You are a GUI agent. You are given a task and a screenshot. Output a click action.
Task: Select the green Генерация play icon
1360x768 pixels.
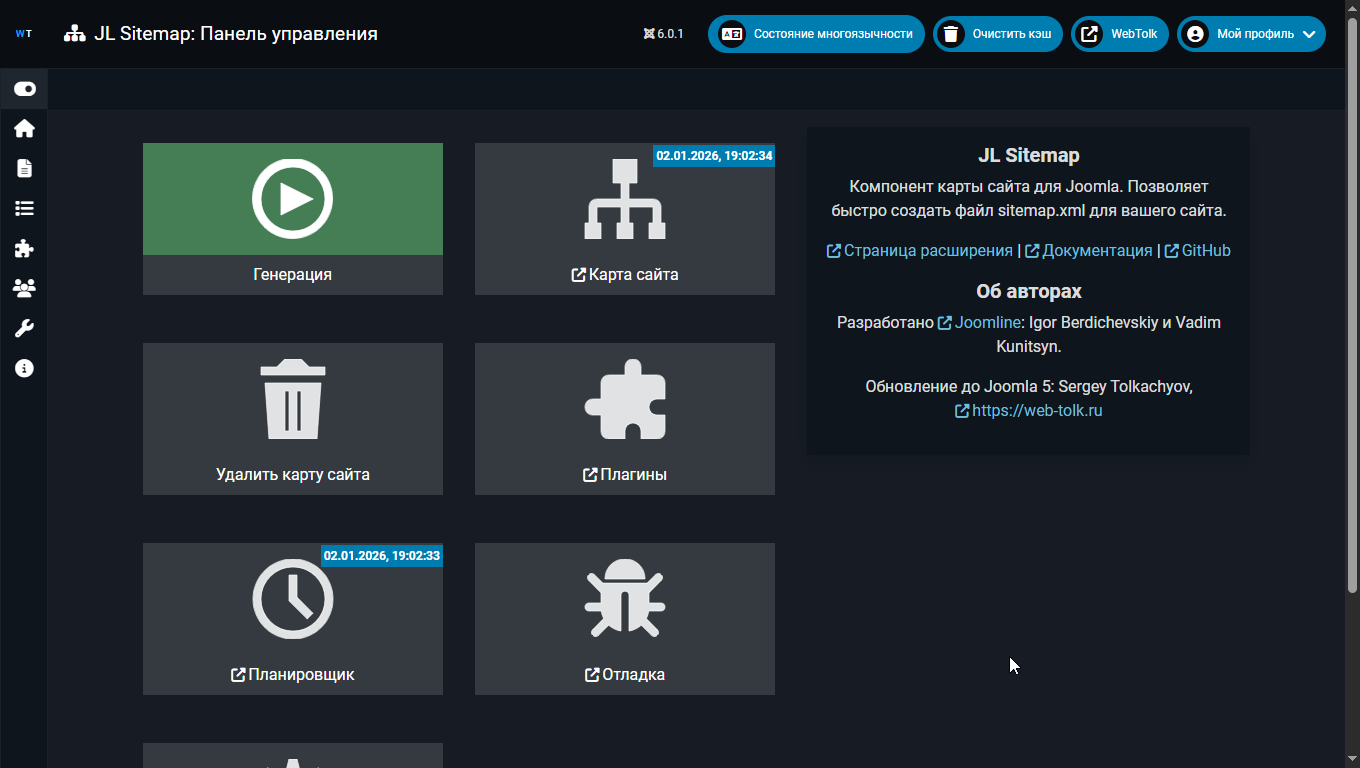pos(292,198)
